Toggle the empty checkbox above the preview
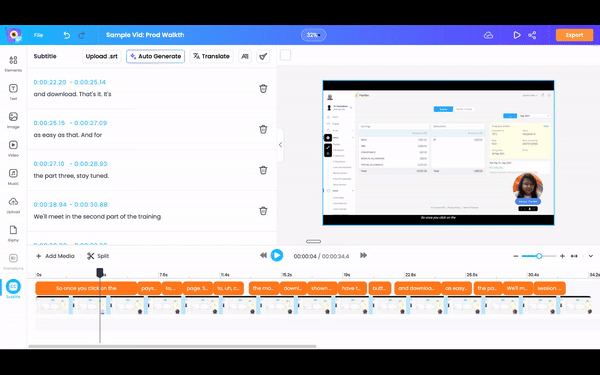The height and width of the screenshot is (375, 600). coord(285,55)
